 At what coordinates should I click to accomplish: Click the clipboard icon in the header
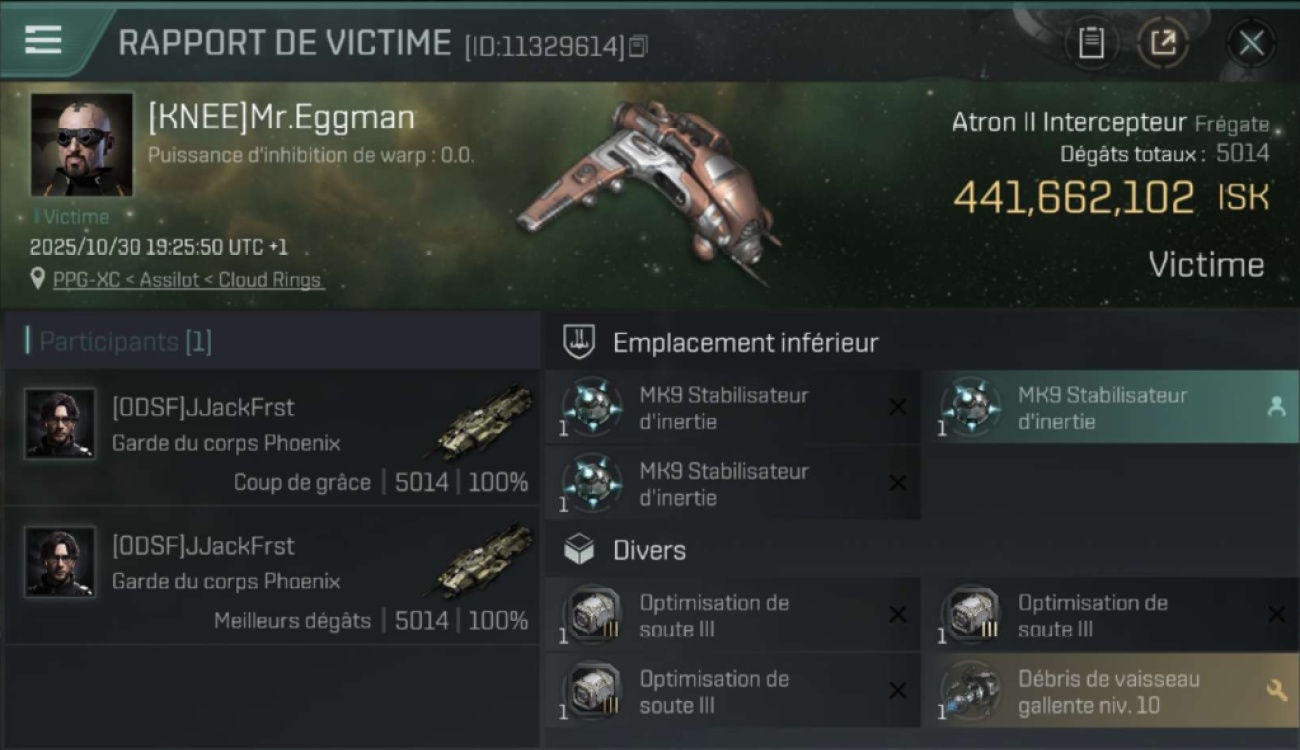(1092, 43)
